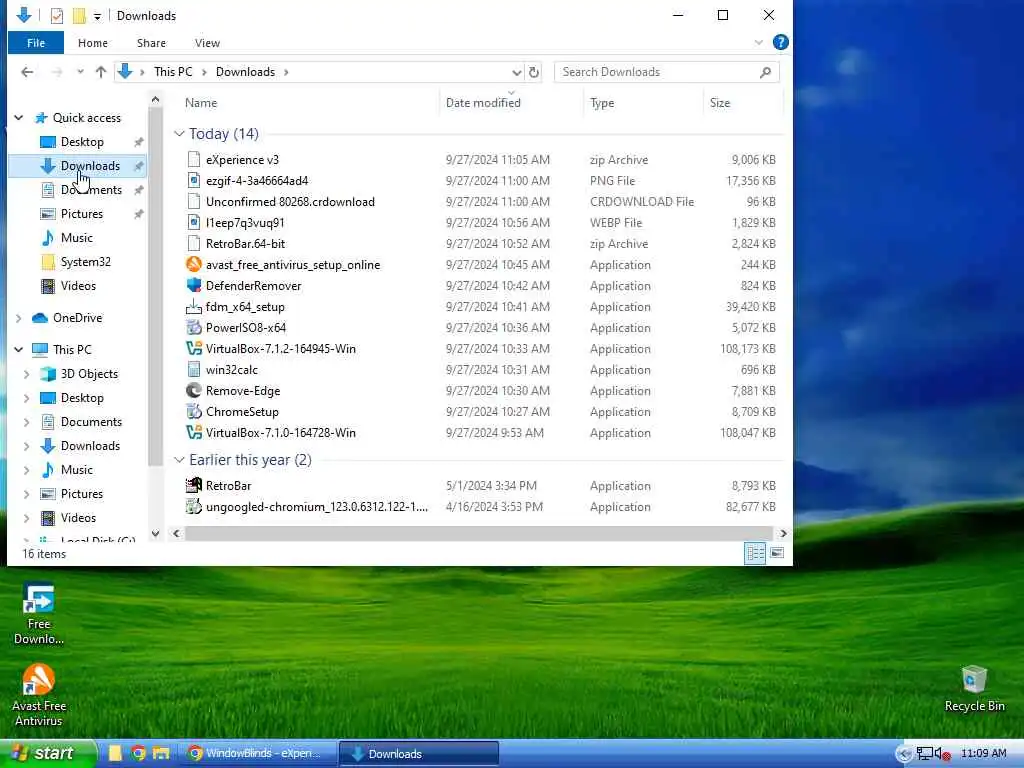
Task: Click This PC in the breadcrumb path
Action: coord(173,72)
